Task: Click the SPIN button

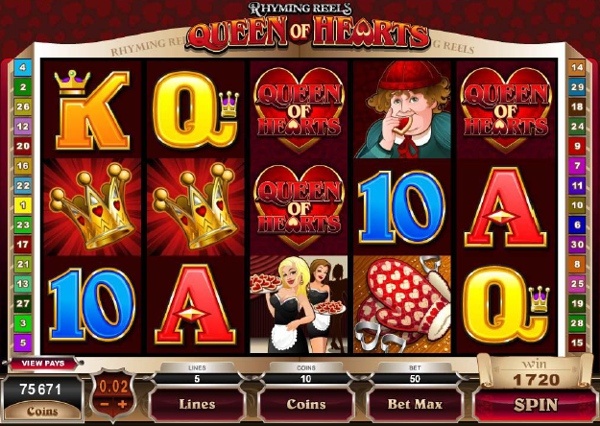Action: pos(535,405)
